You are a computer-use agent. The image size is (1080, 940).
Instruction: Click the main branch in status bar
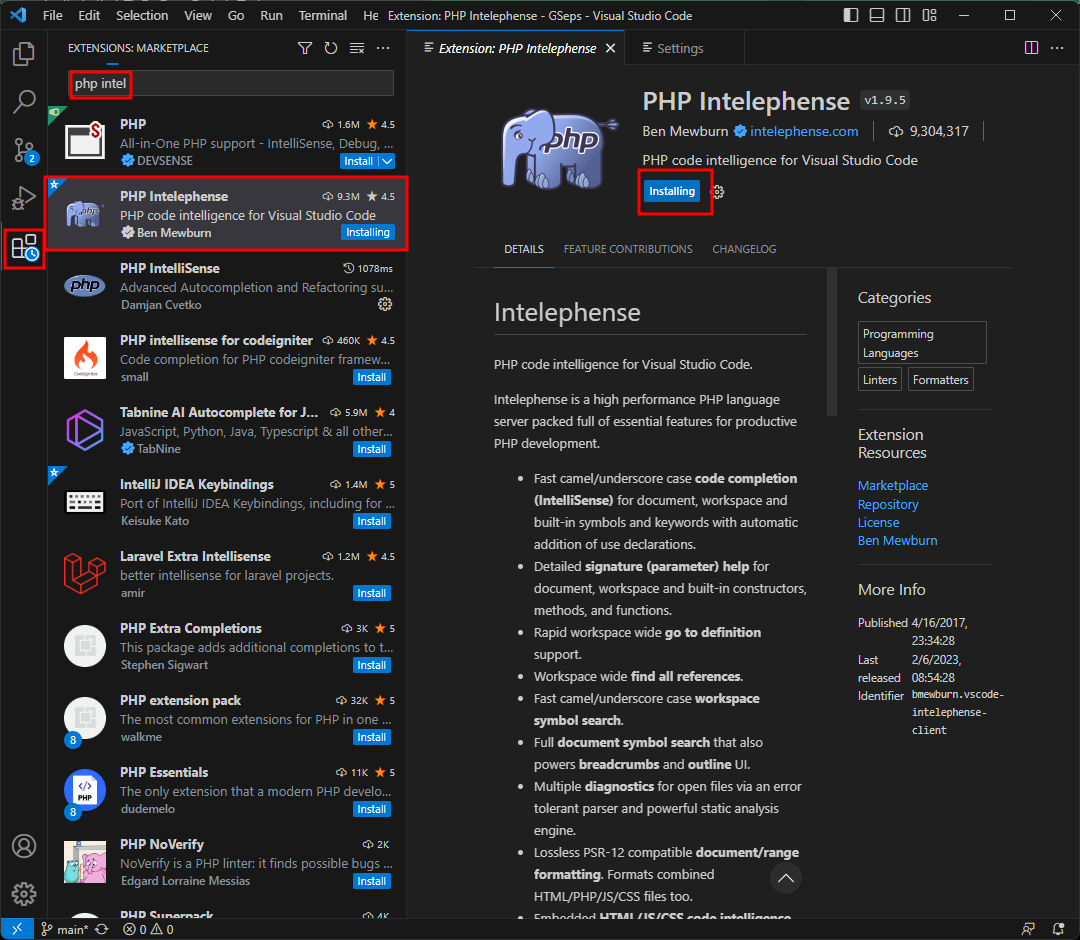click(x=65, y=929)
